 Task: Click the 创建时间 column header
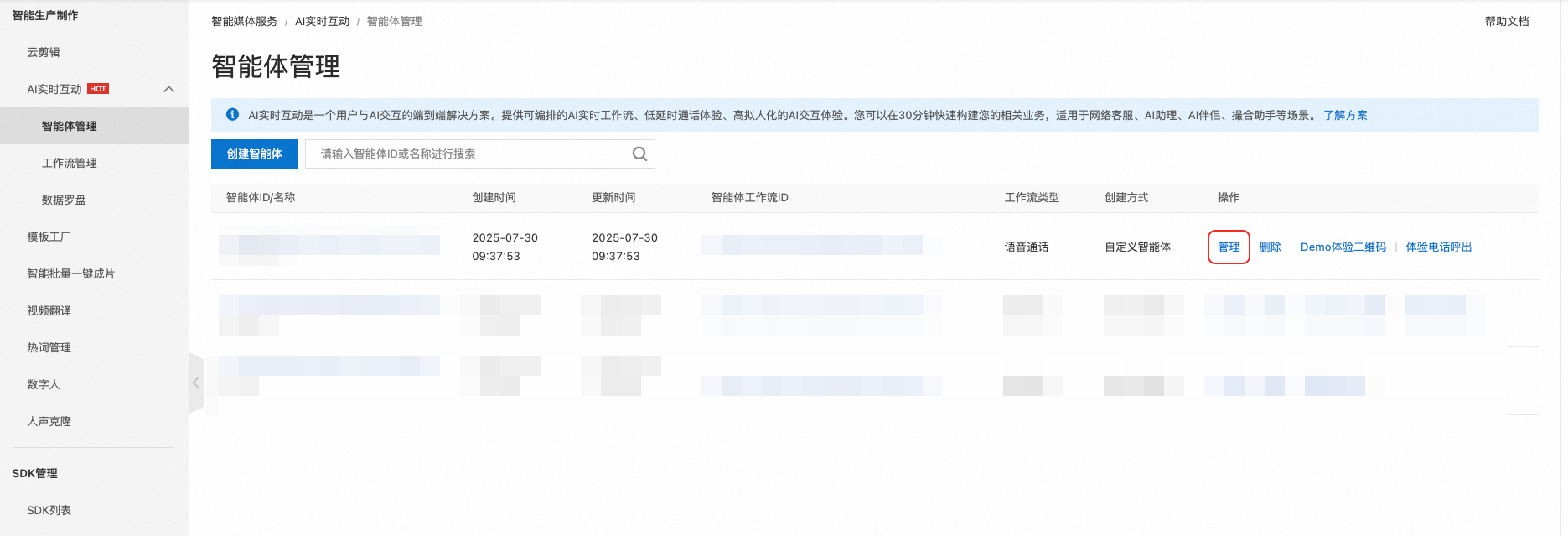494,197
